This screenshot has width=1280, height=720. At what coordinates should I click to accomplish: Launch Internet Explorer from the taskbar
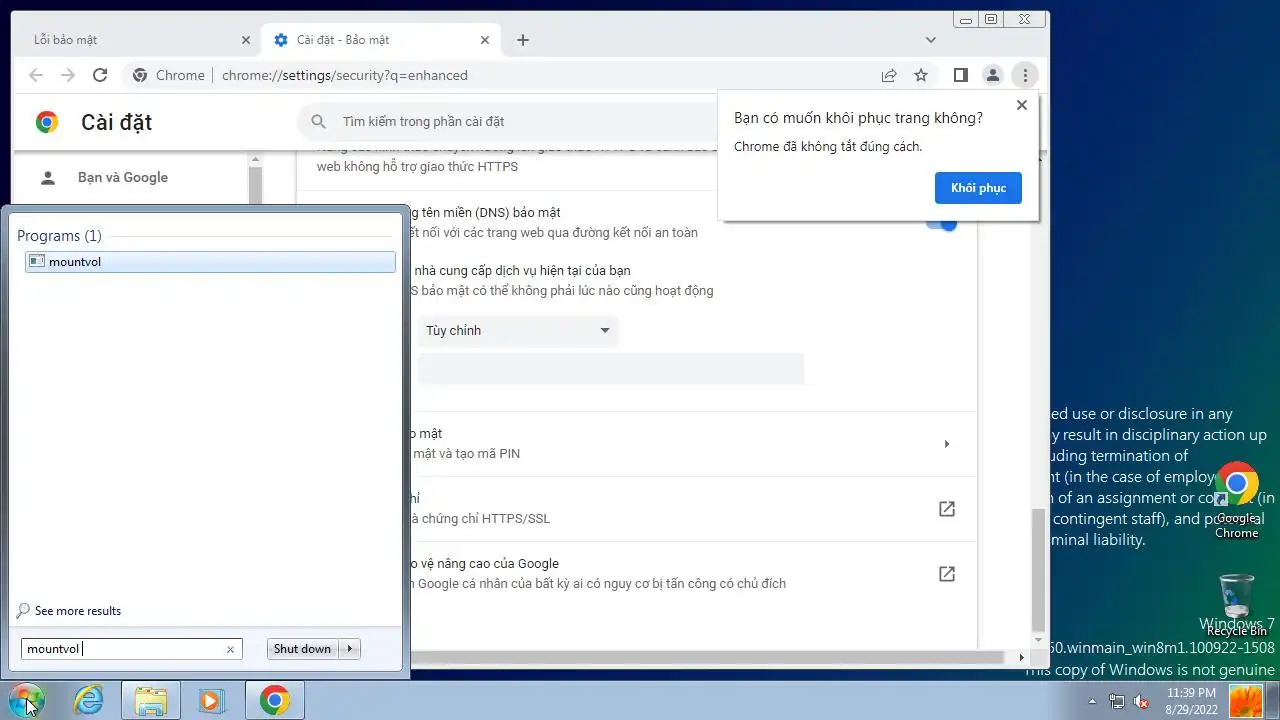tap(89, 700)
